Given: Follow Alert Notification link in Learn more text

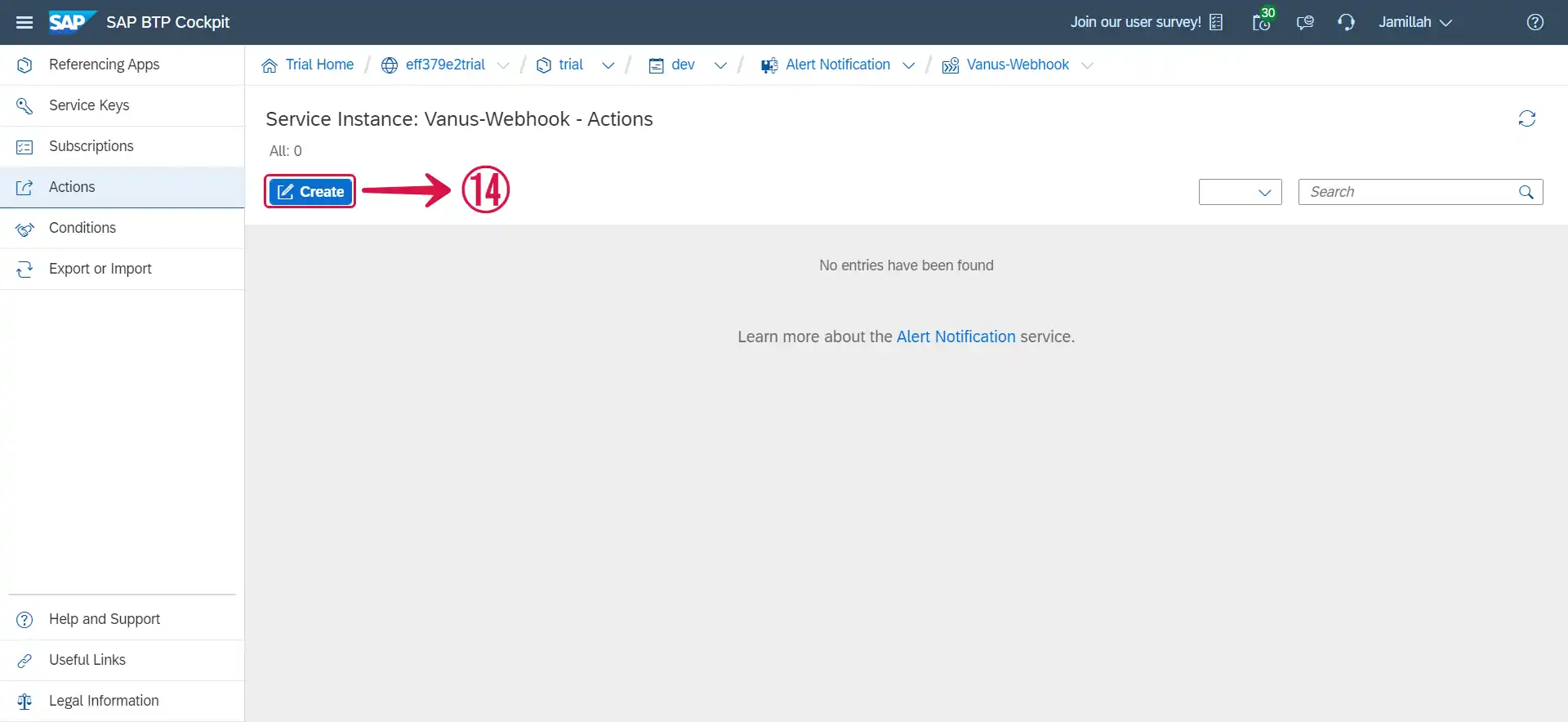Looking at the screenshot, I should tap(956, 336).
